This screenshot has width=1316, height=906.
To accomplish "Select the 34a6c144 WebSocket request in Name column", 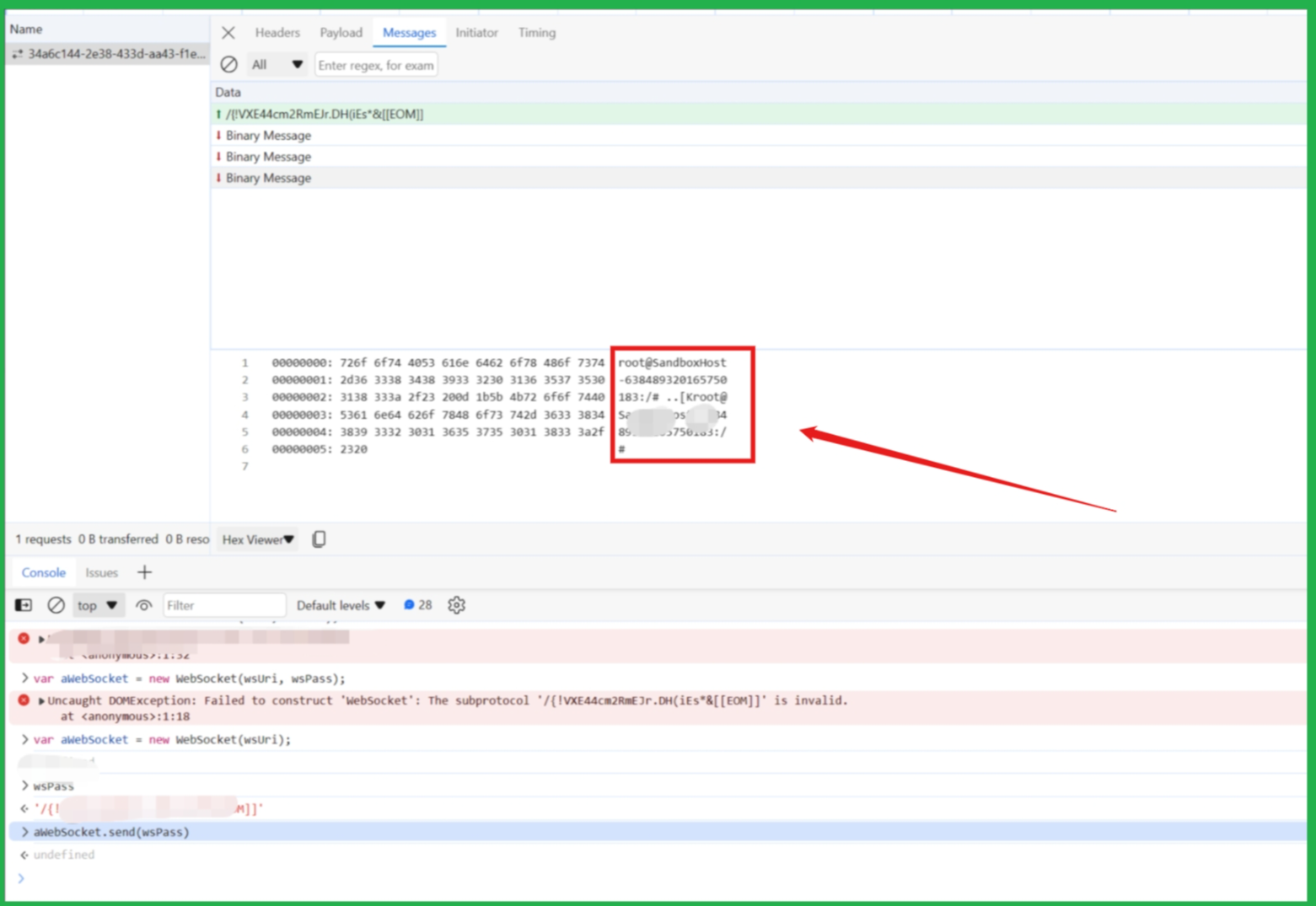I will (106, 53).
